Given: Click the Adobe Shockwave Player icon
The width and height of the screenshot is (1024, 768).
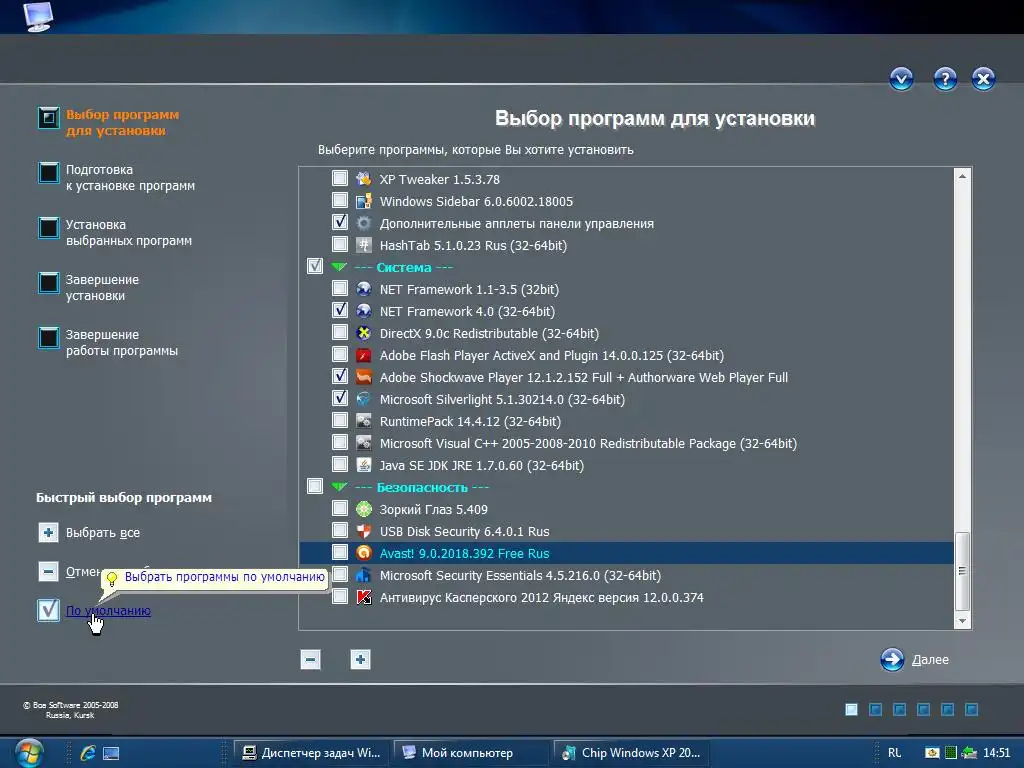Looking at the screenshot, I should [364, 377].
